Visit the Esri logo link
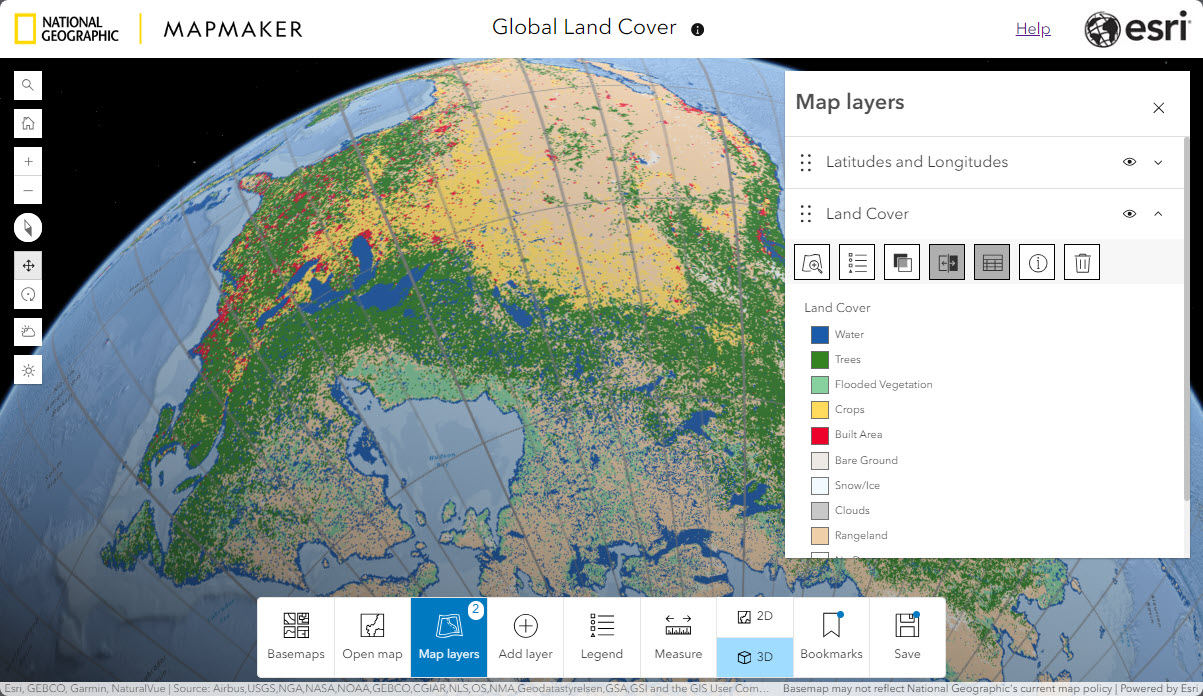This screenshot has width=1203, height=696. 1137,29
